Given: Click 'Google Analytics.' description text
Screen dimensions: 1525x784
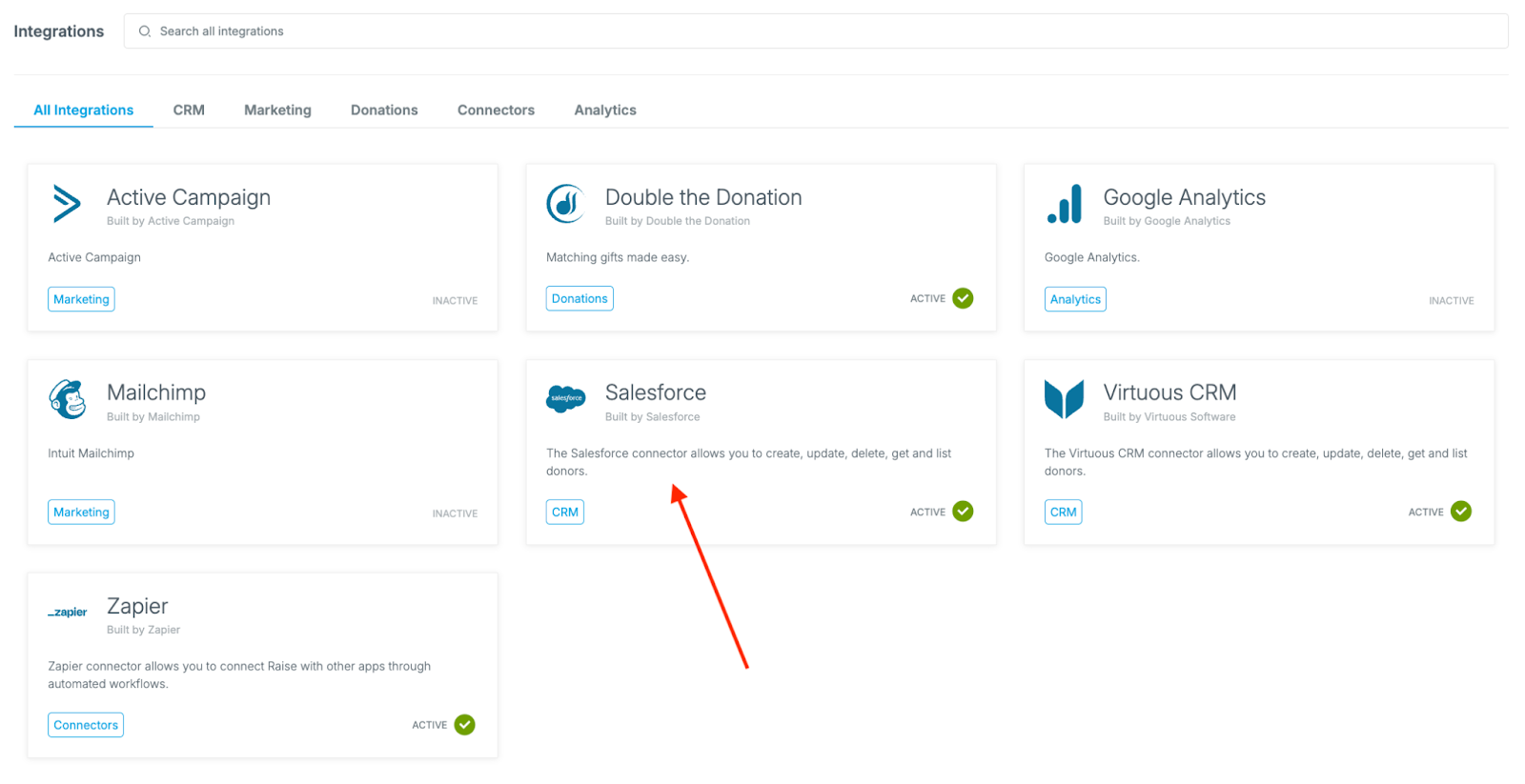Looking at the screenshot, I should pyautogui.click(x=1092, y=257).
